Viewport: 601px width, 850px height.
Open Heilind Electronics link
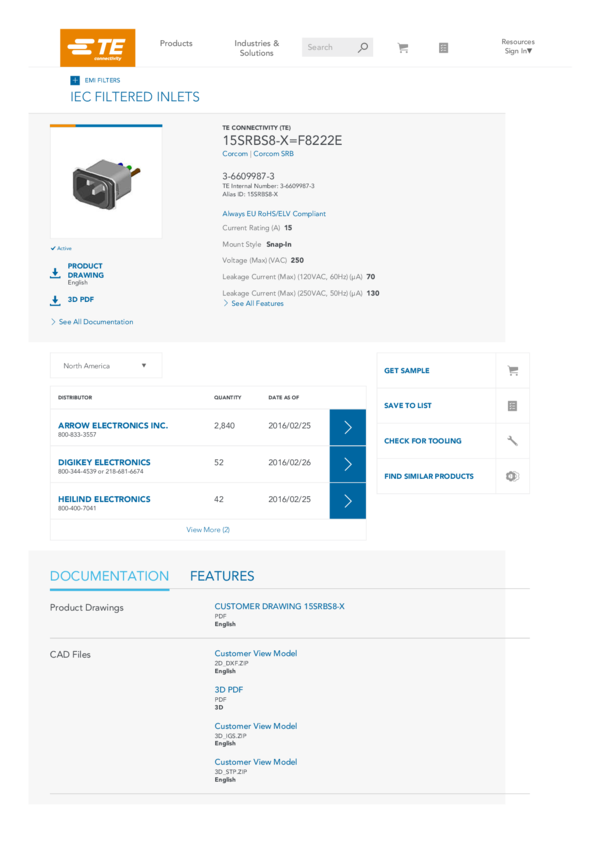104,499
